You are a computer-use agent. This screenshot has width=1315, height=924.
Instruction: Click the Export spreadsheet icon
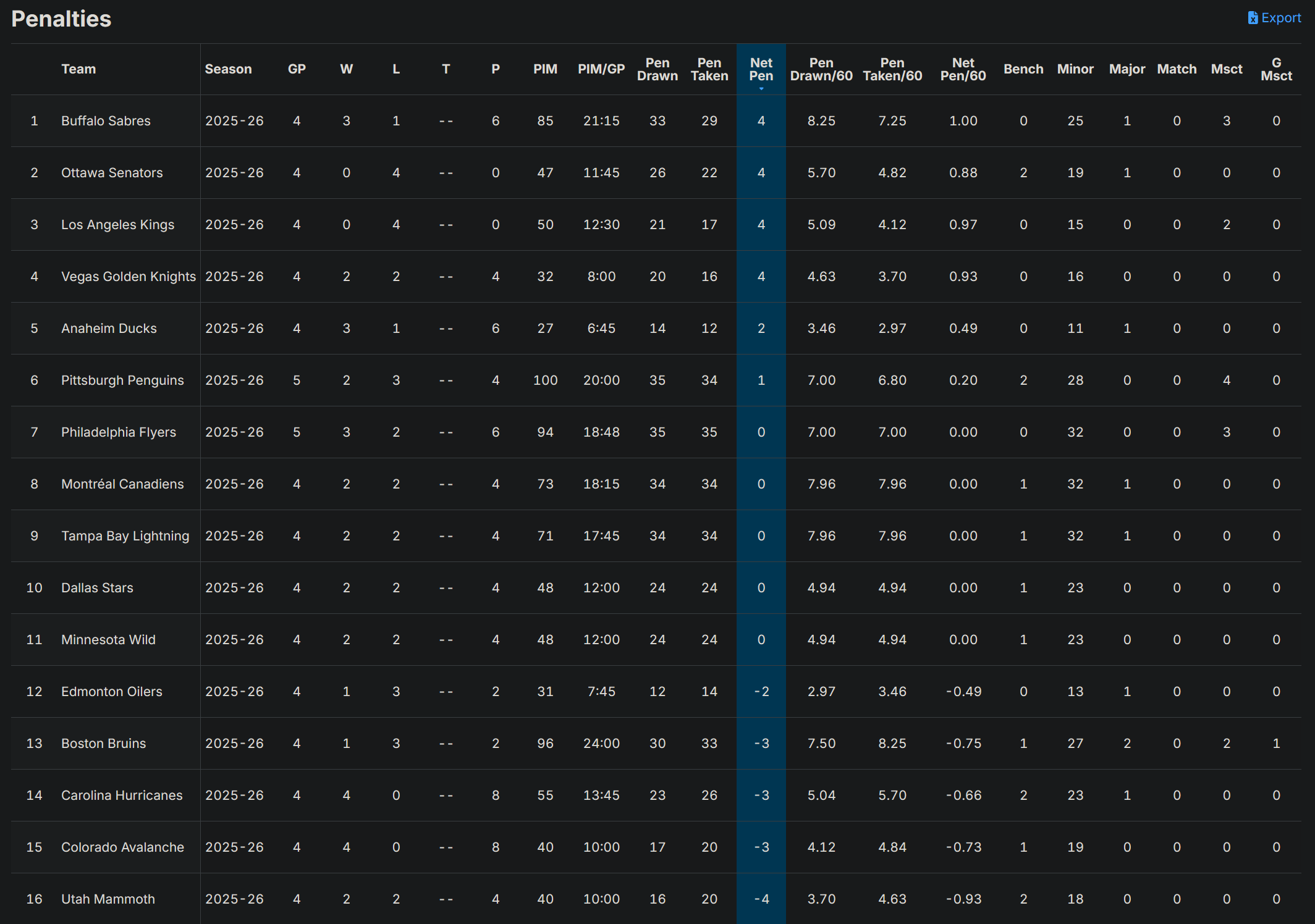pos(1253,18)
